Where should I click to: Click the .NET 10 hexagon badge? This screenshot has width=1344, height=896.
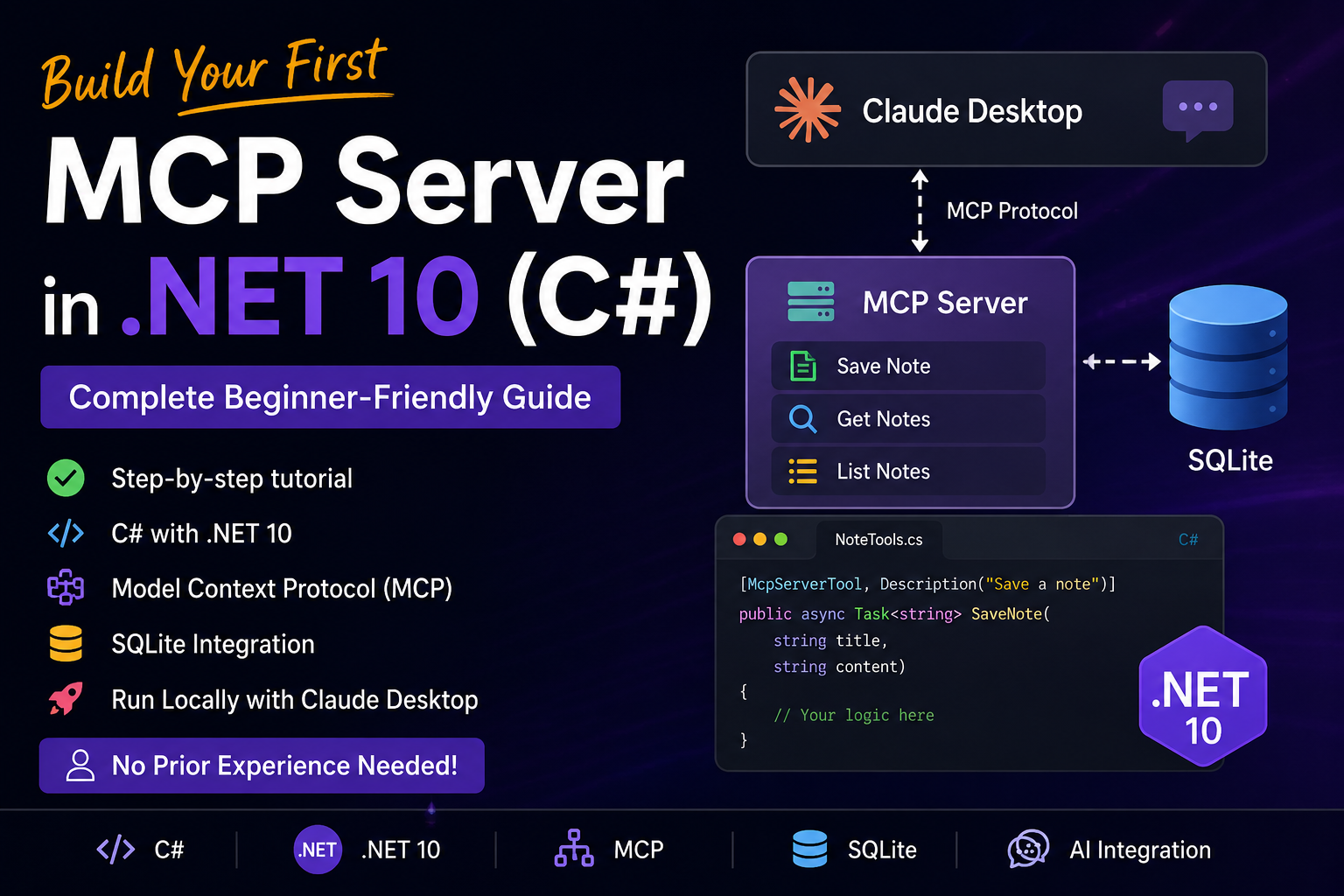[x=1203, y=696]
